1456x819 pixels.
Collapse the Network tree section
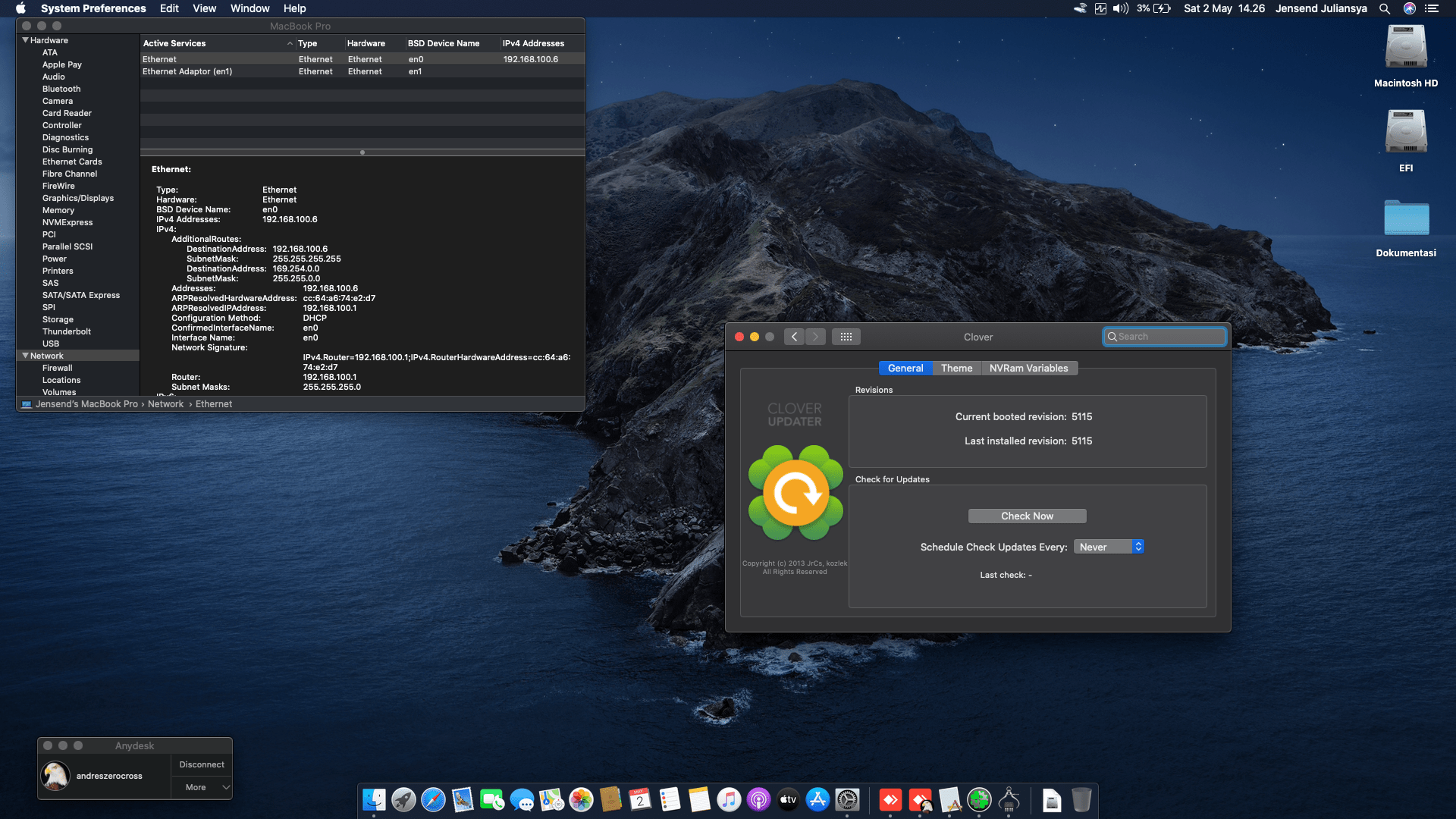pyautogui.click(x=26, y=356)
